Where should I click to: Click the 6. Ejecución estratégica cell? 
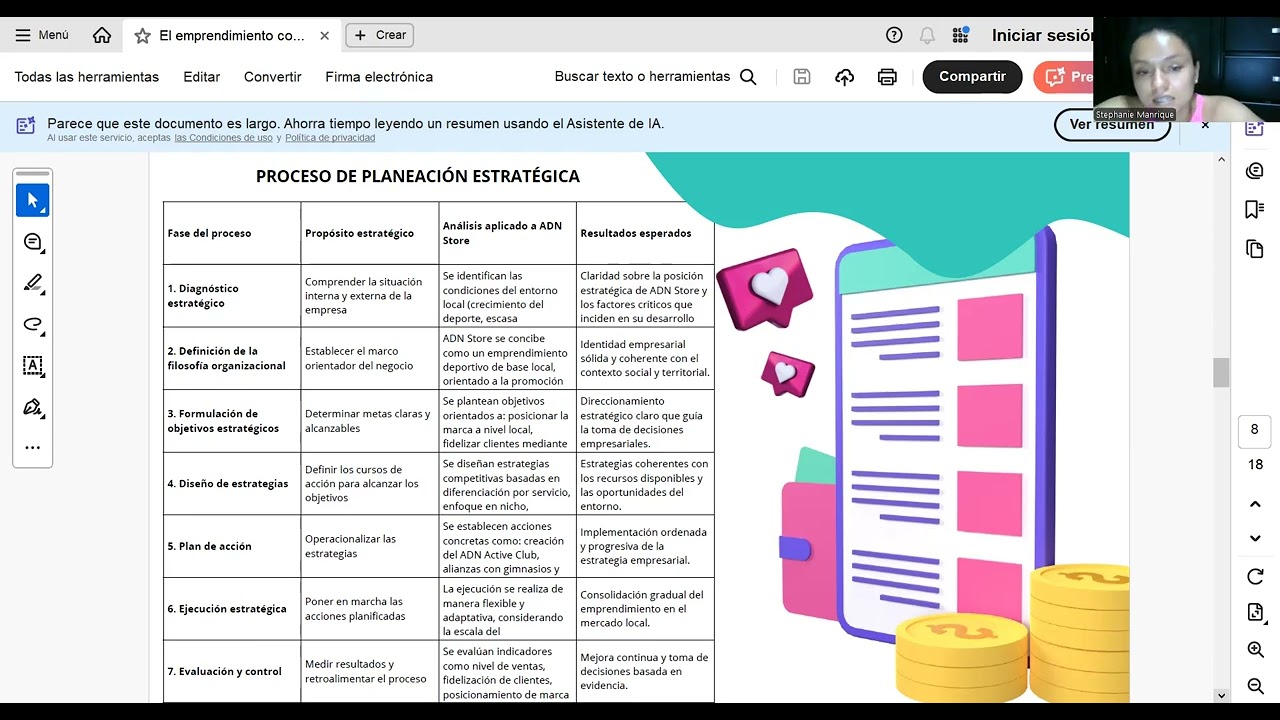click(x=232, y=609)
